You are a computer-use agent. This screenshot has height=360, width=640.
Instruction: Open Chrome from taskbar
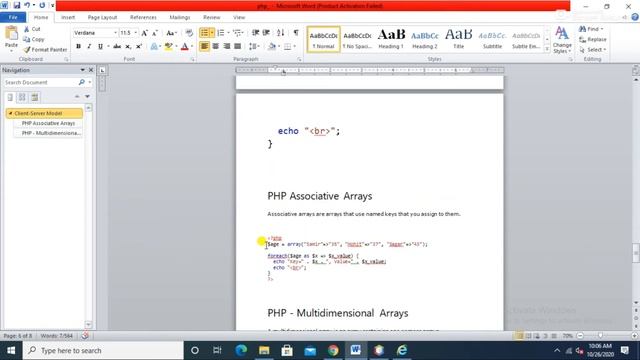pos(333,350)
